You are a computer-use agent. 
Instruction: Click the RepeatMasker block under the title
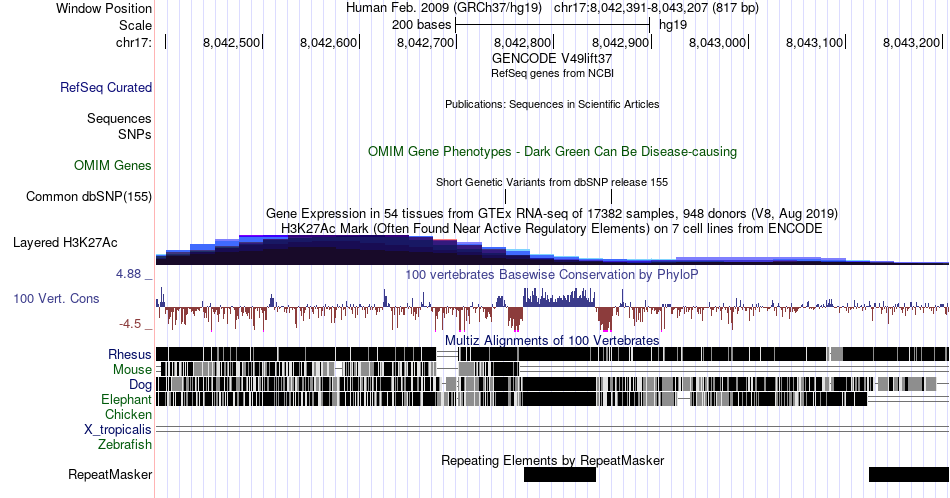560,474
